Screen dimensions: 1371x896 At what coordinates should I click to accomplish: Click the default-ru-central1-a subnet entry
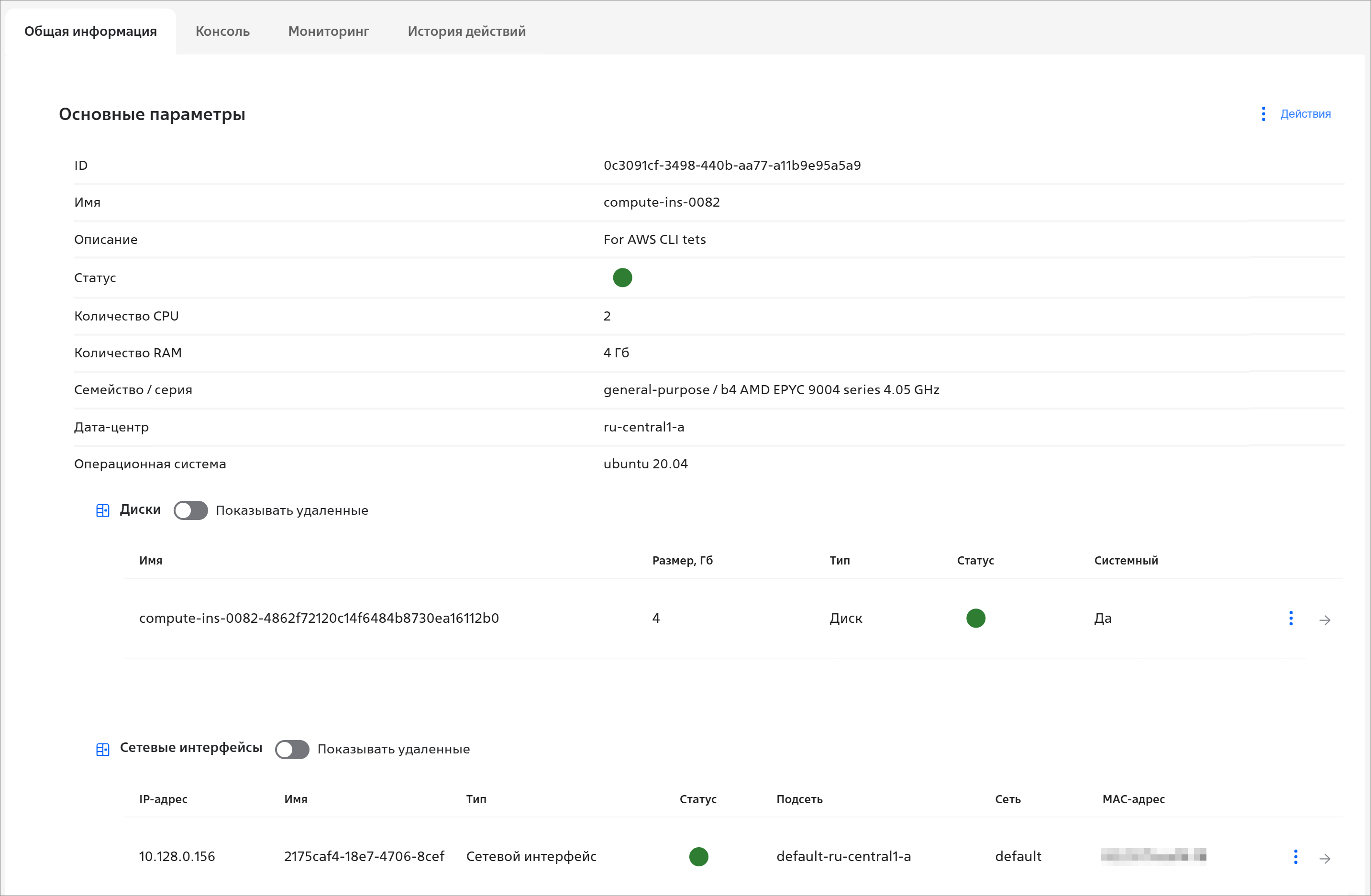843,857
